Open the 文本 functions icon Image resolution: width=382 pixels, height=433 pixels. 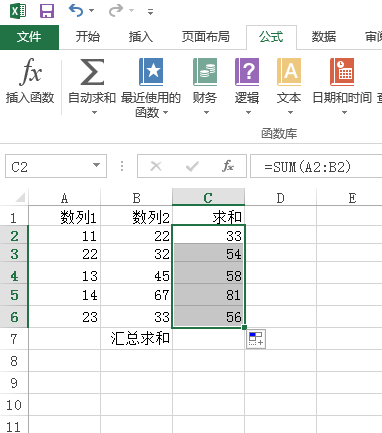pyautogui.click(x=289, y=72)
